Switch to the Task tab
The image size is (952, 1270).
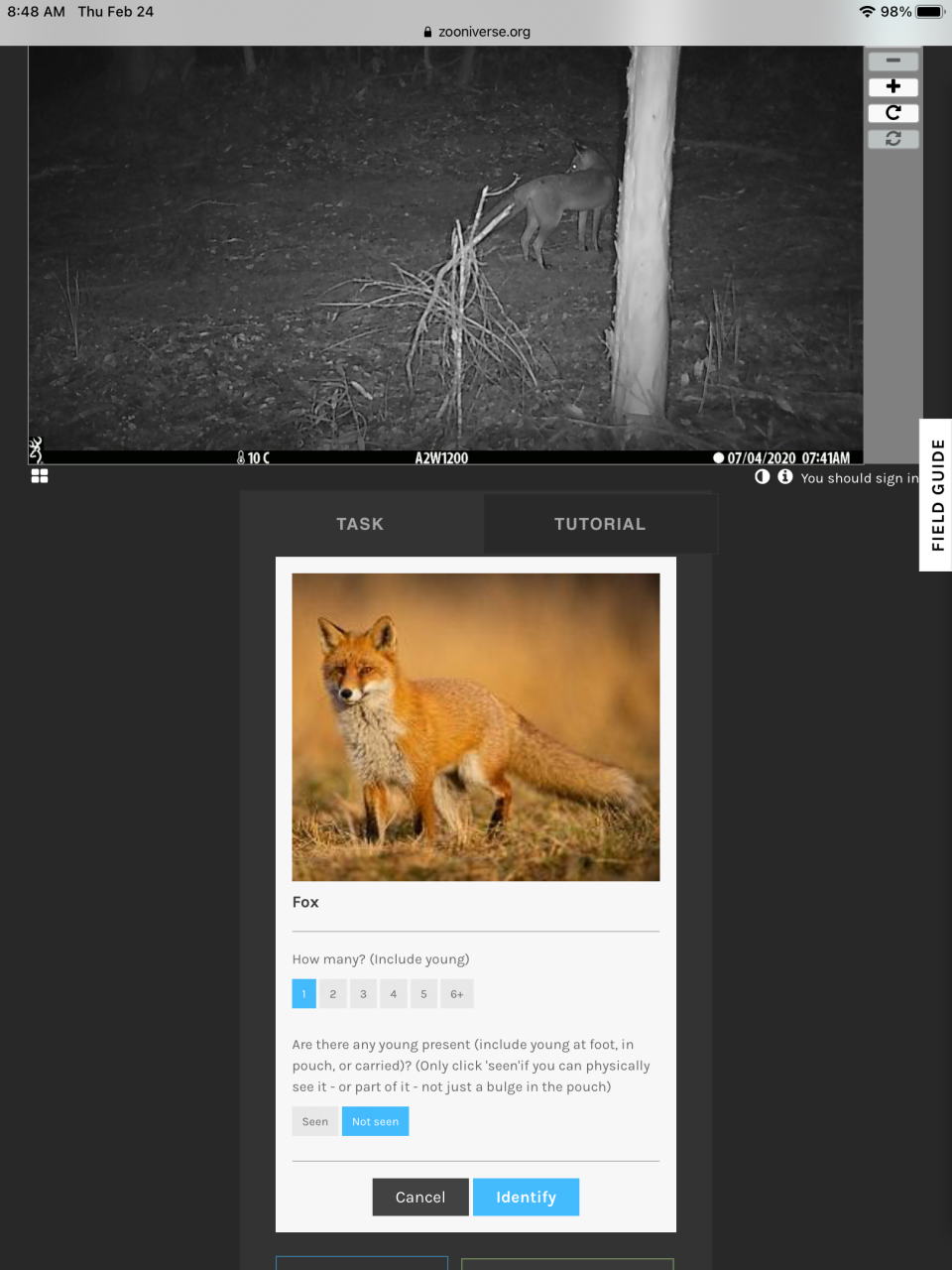[x=360, y=524]
